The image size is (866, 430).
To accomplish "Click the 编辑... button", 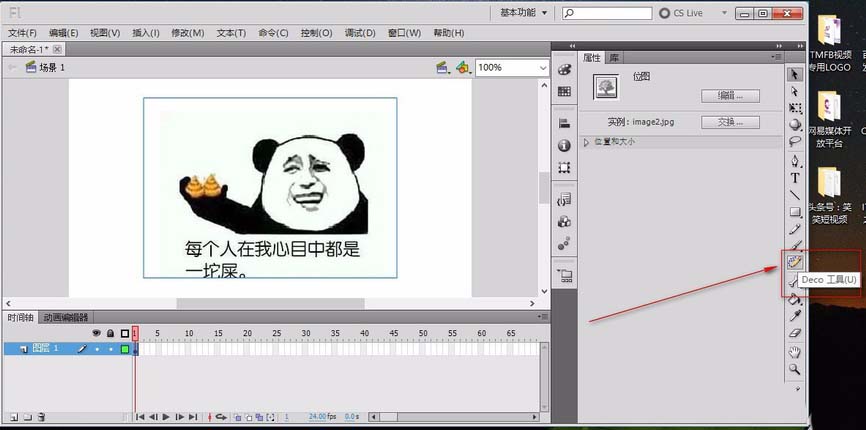I will pyautogui.click(x=730, y=95).
